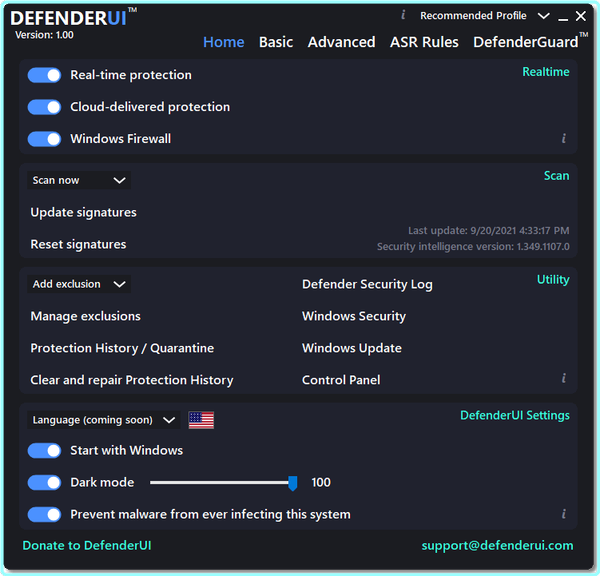Image resolution: width=600 pixels, height=576 pixels.
Task: Open Windows Update
Action: (x=352, y=348)
